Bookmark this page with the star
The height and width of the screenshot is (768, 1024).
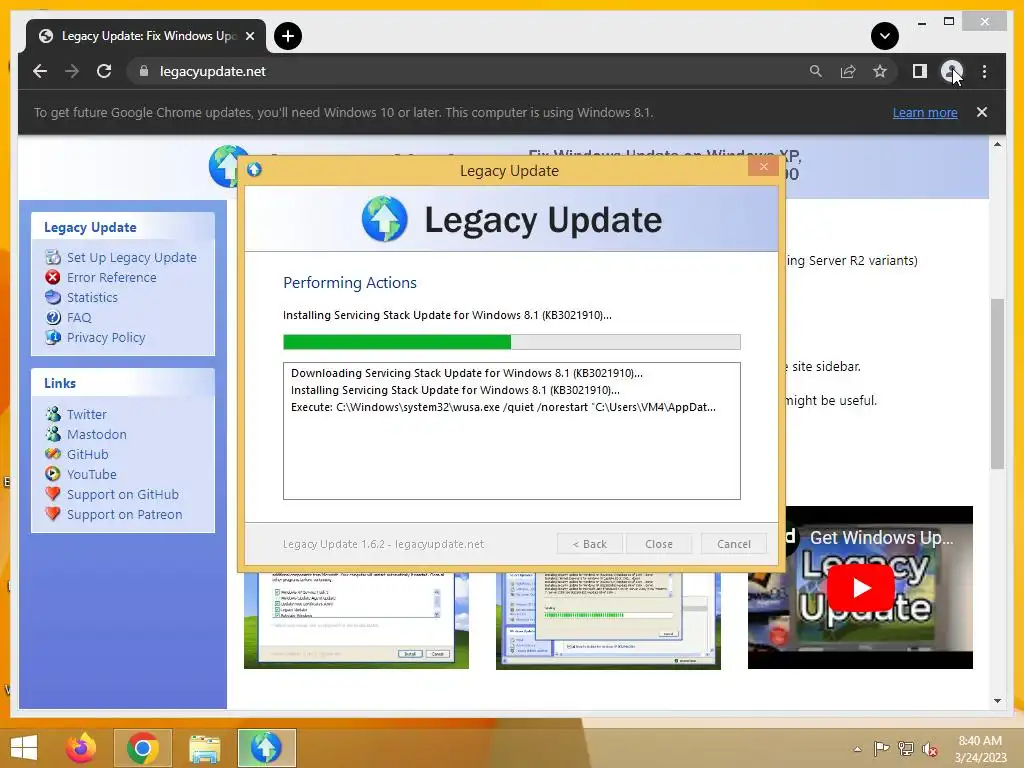880,71
